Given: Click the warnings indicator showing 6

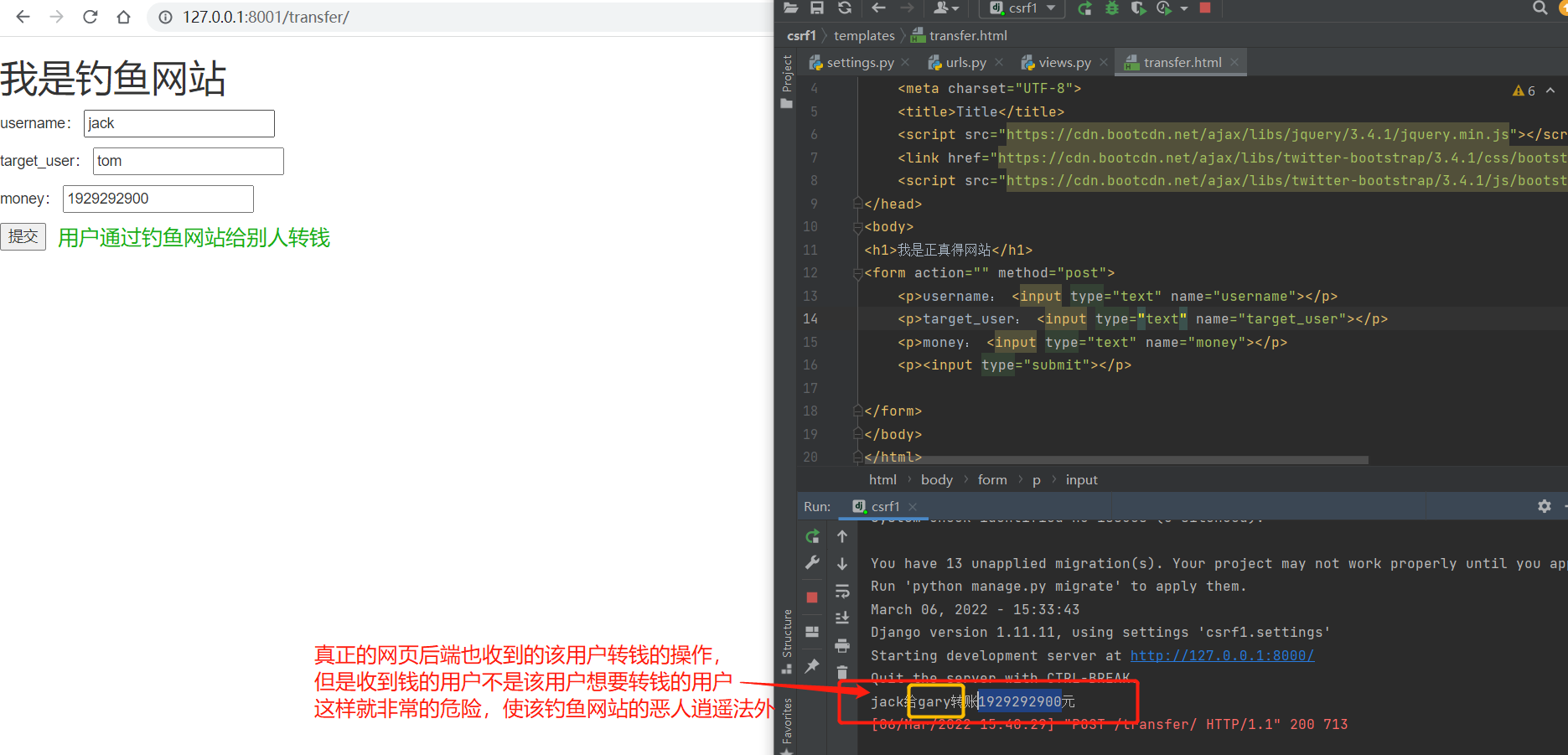Looking at the screenshot, I should point(1524,90).
